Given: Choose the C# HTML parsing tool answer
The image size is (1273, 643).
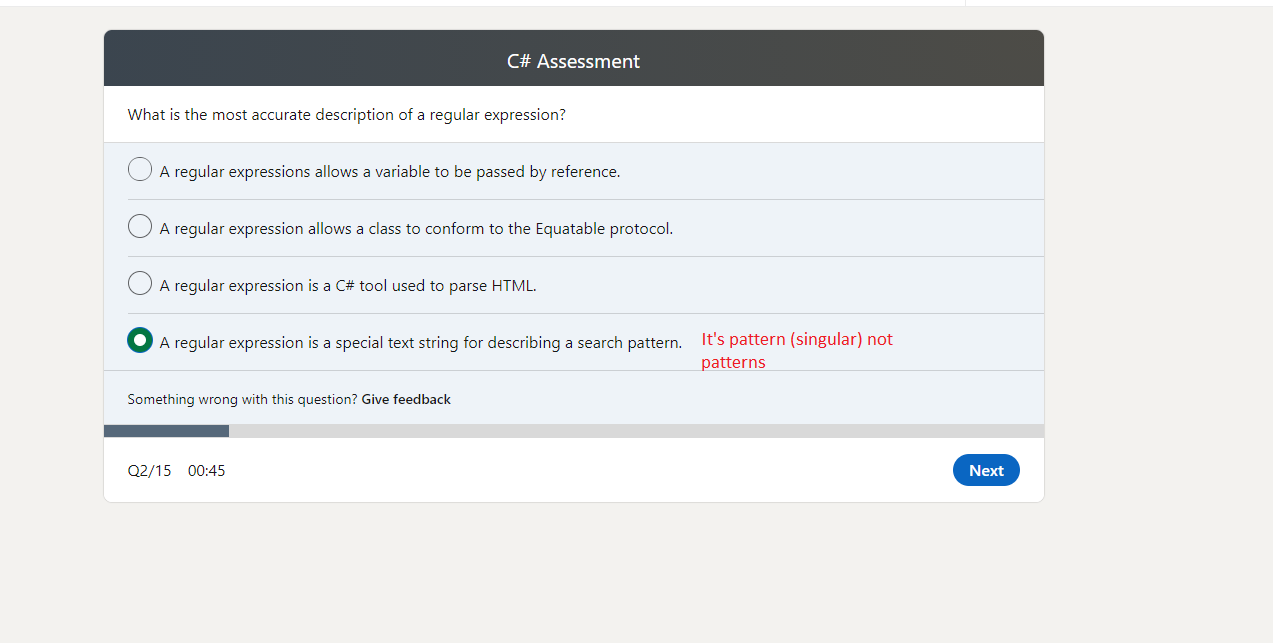Looking at the screenshot, I should click(x=139, y=282).
